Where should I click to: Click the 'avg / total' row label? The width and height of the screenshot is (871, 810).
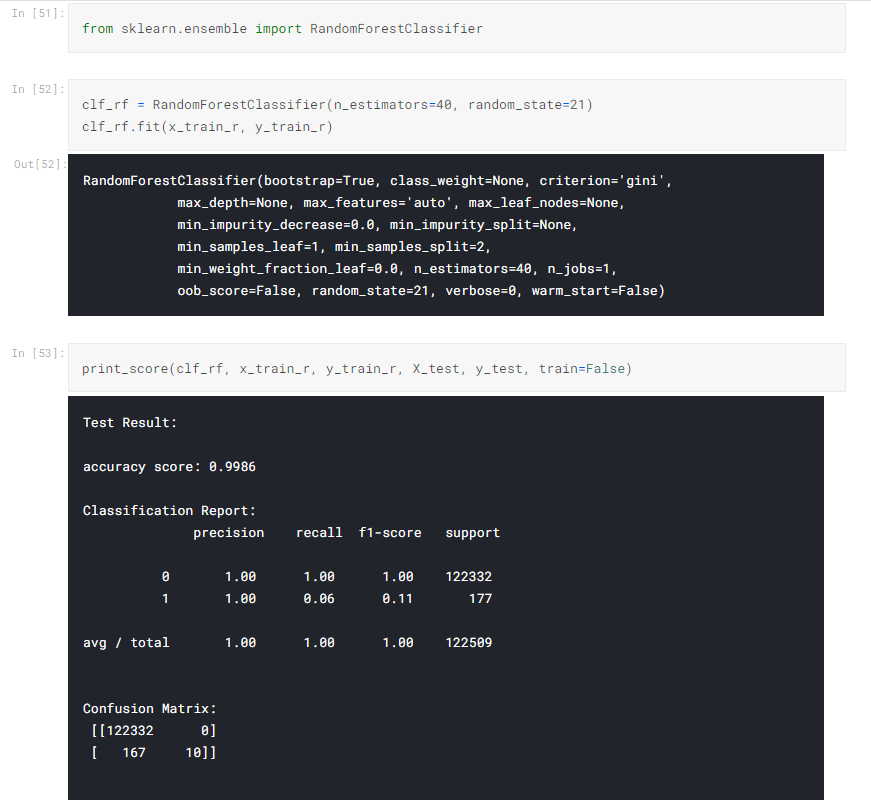(126, 643)
